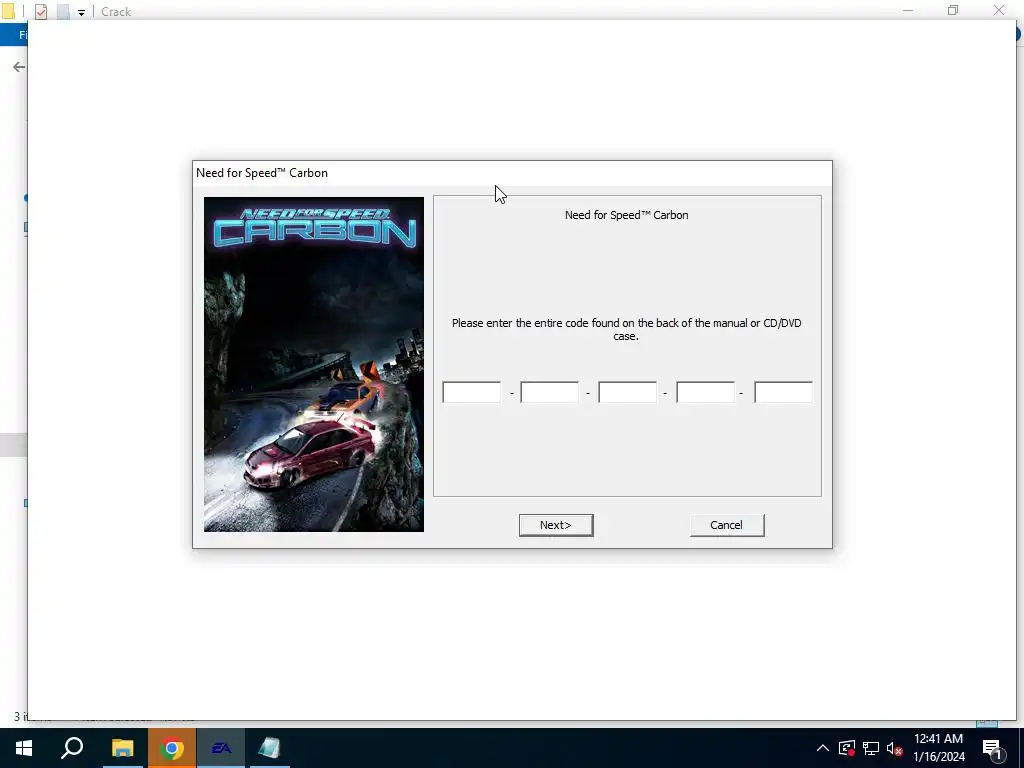Click the Next> button in installer
This screenshot has height=768, width=1024.
[x=556, y=525]
